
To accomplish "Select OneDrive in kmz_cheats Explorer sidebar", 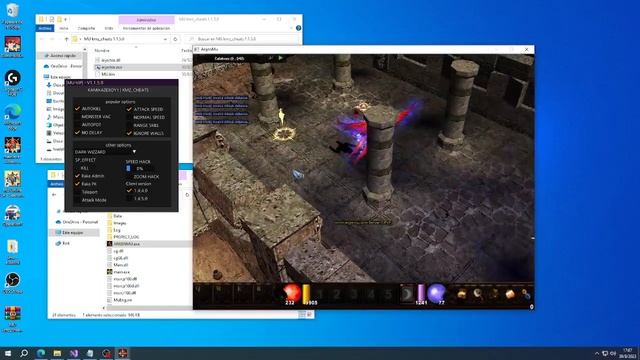I will (x=63, y=66).
